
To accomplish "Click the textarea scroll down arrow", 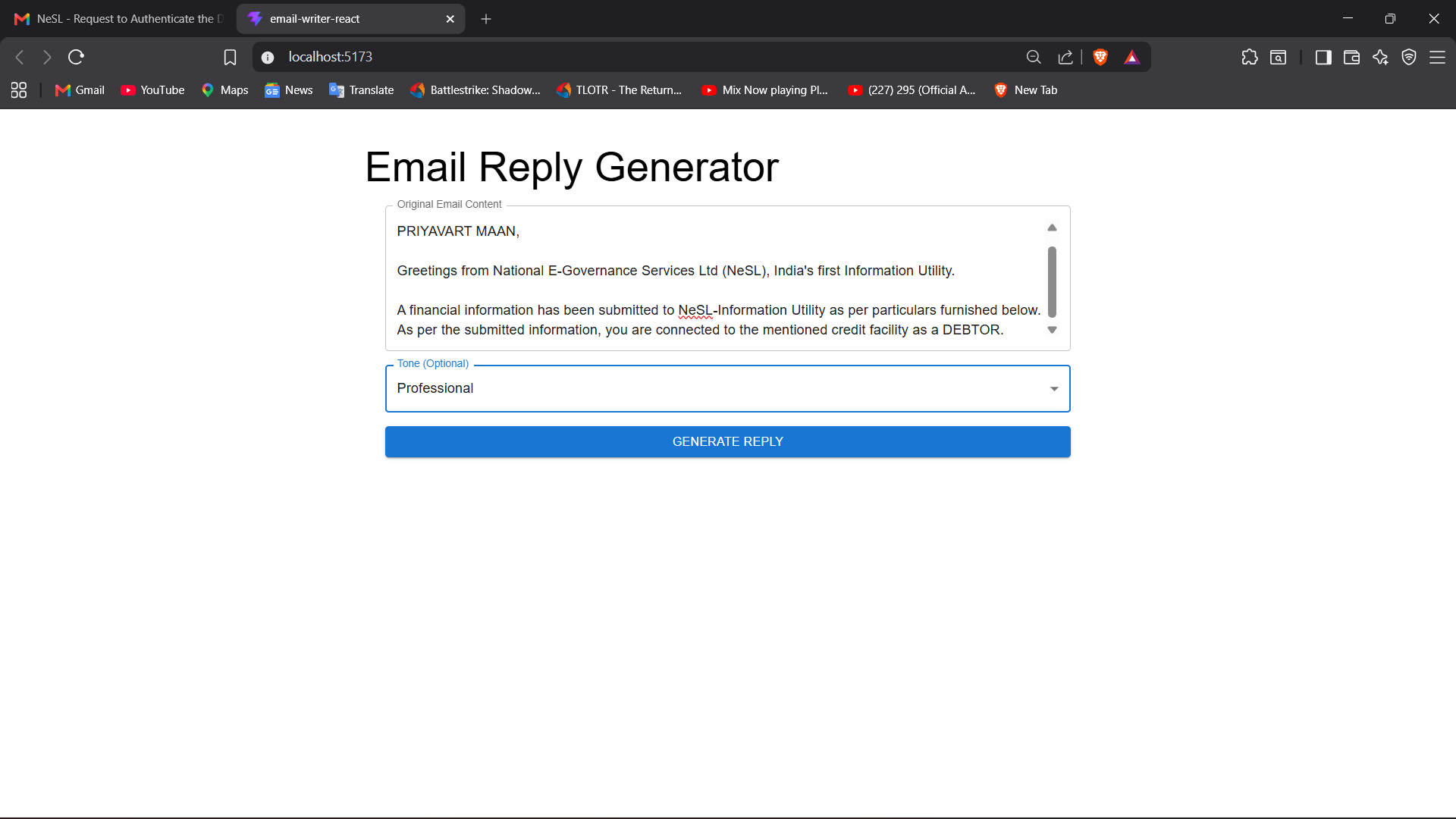I will pos(1052,330).
